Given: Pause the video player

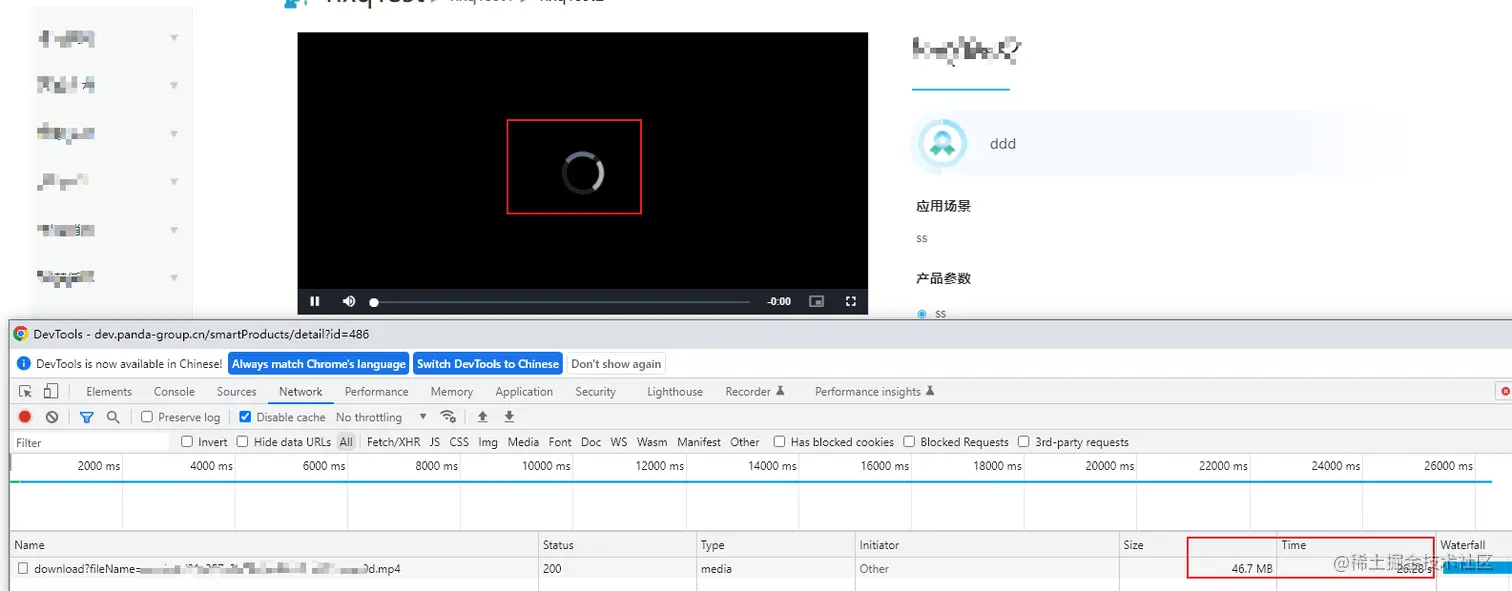Looking at the screenshot, I should [315, 301].
